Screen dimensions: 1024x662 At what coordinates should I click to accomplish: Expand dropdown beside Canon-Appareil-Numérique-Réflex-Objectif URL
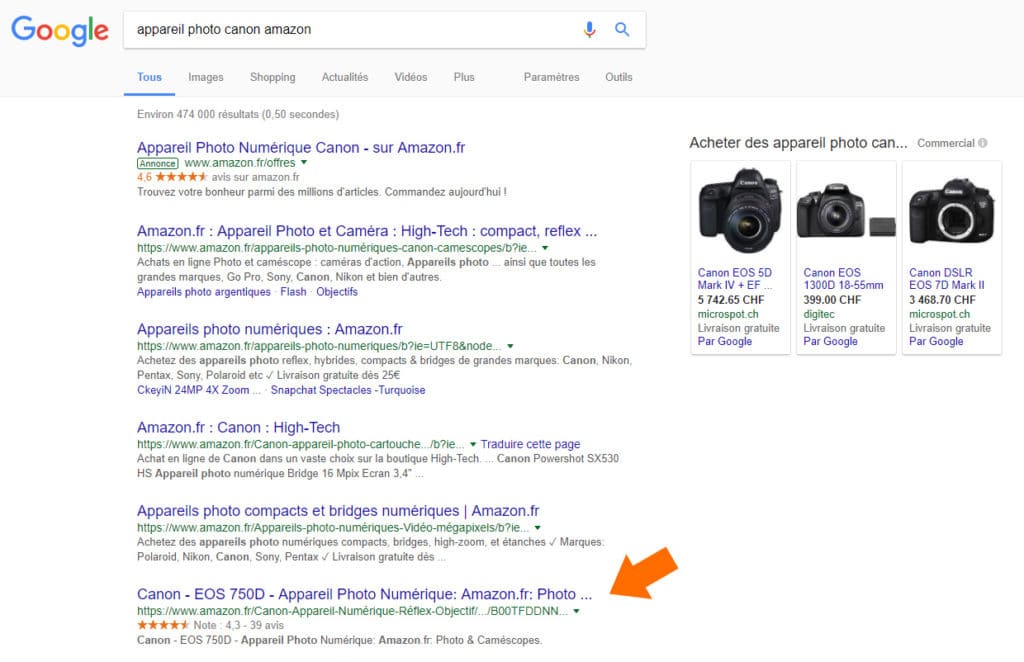click(x=577, y=611)
